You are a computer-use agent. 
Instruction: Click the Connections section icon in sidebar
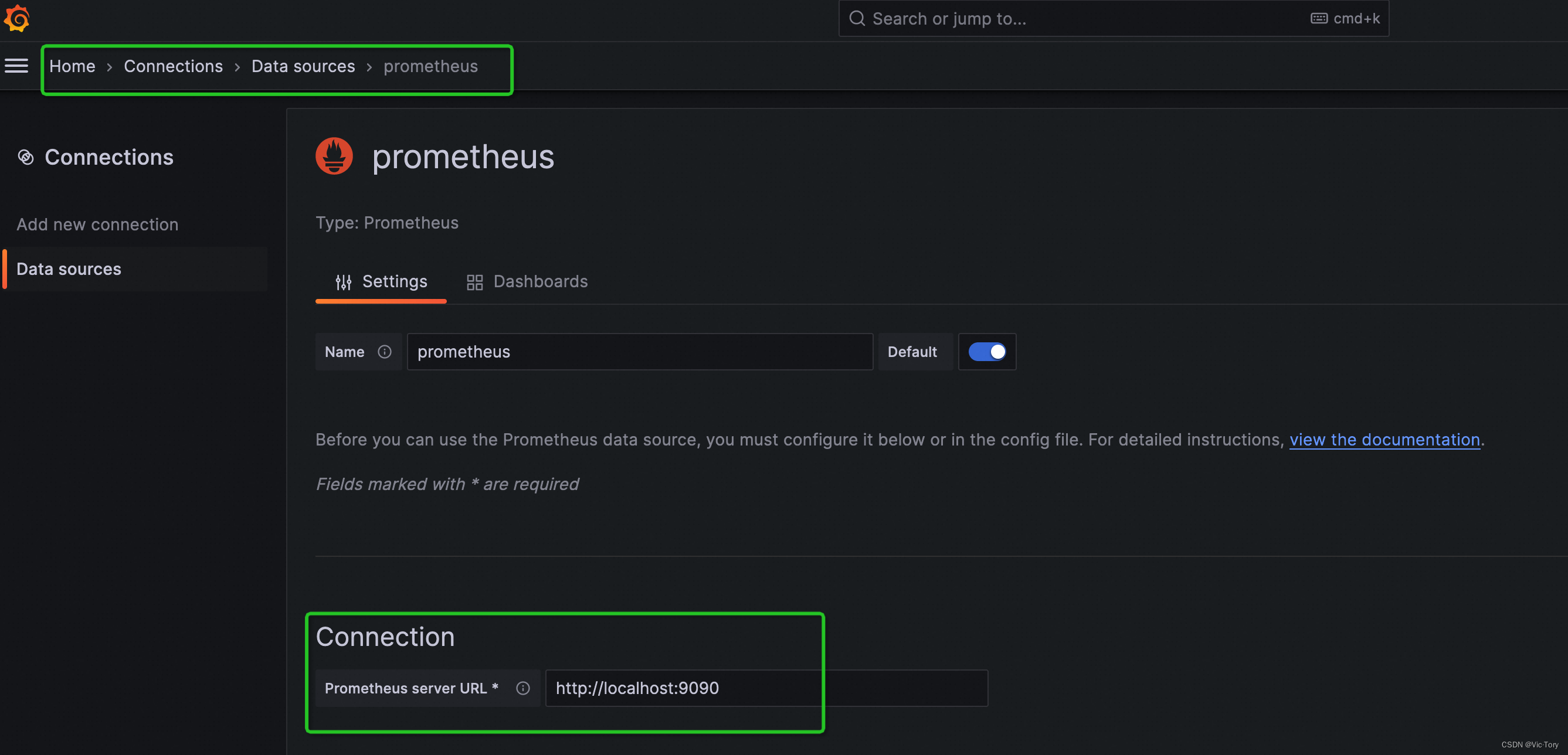coord(26,158)
